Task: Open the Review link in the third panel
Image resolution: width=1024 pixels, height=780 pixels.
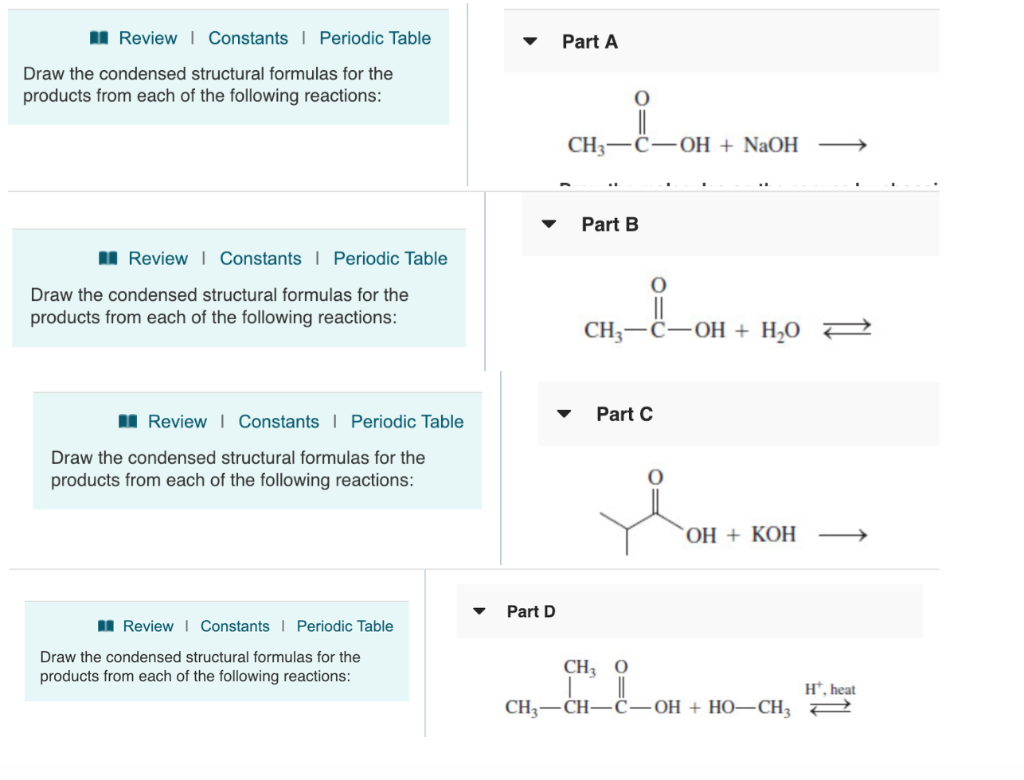Action: [176, 421]
